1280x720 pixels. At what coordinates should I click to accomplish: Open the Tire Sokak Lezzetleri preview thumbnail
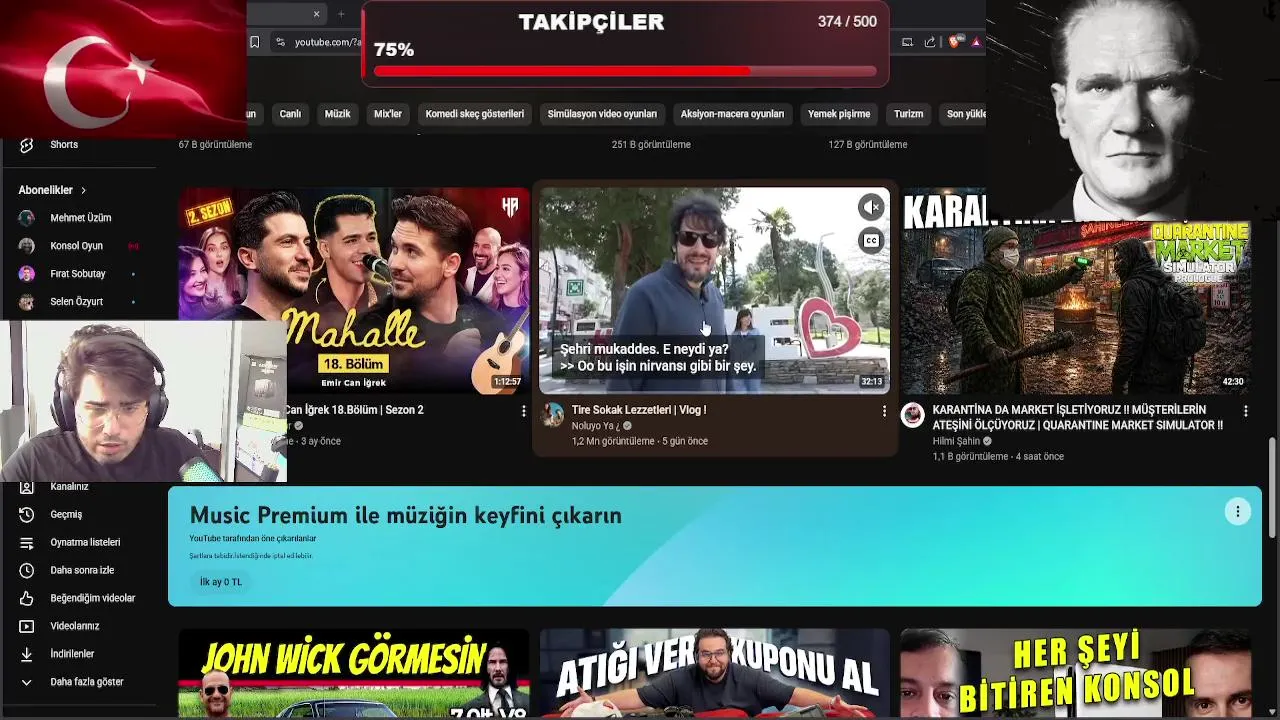[x=714, y=290]
